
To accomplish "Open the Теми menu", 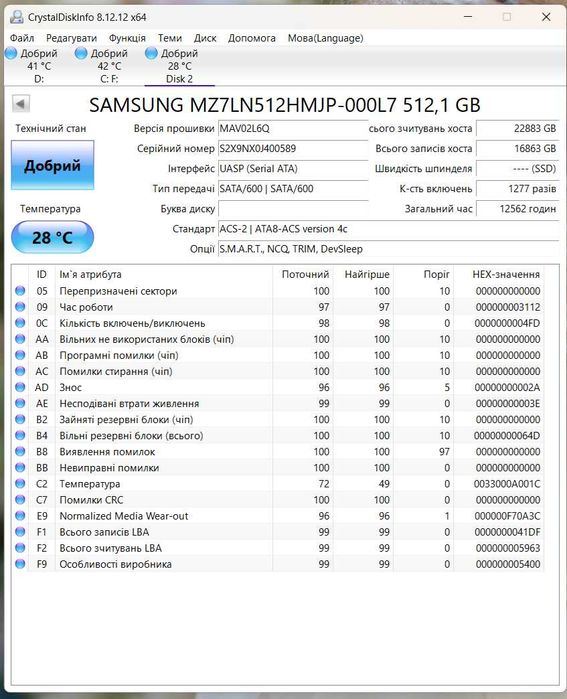I will pos(170,38).
